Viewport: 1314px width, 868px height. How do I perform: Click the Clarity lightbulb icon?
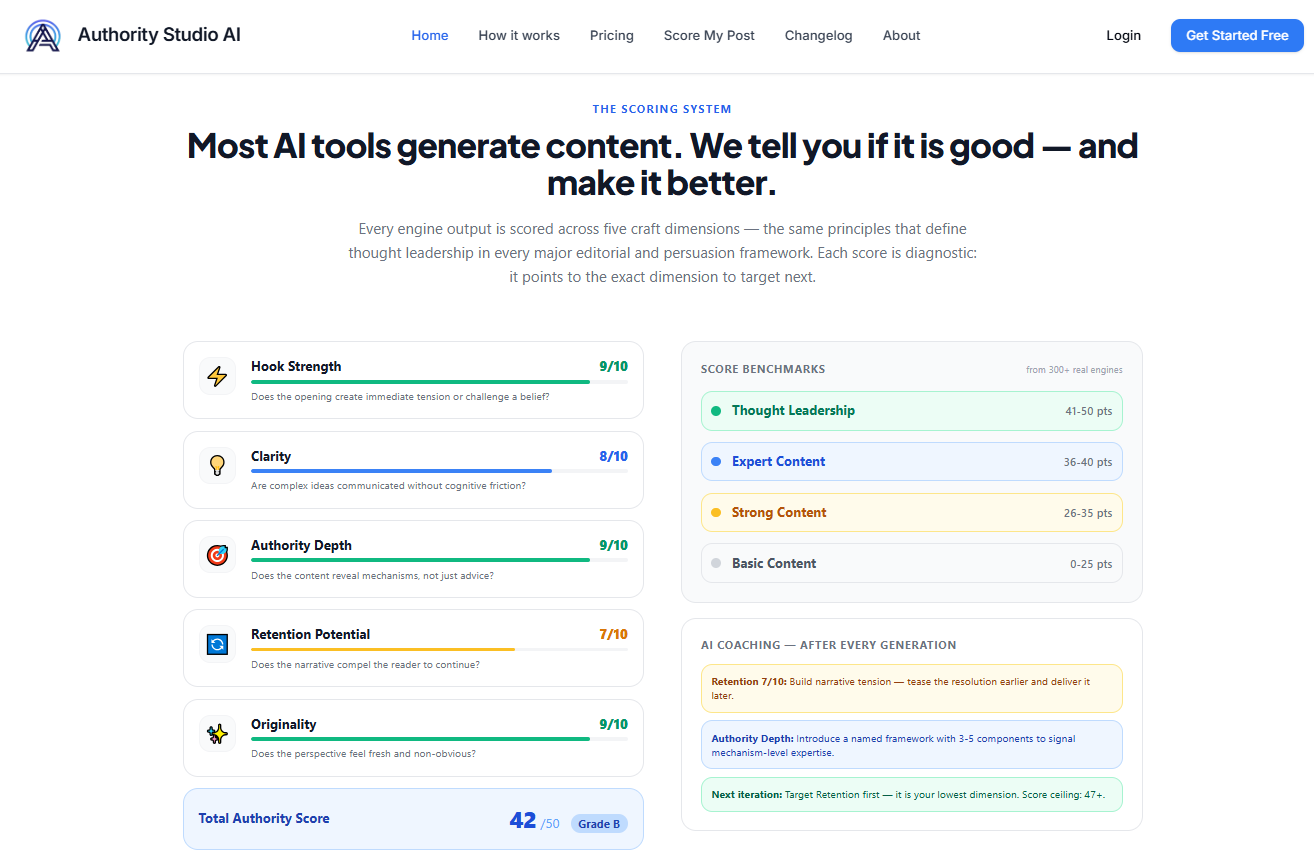[217, 465]
